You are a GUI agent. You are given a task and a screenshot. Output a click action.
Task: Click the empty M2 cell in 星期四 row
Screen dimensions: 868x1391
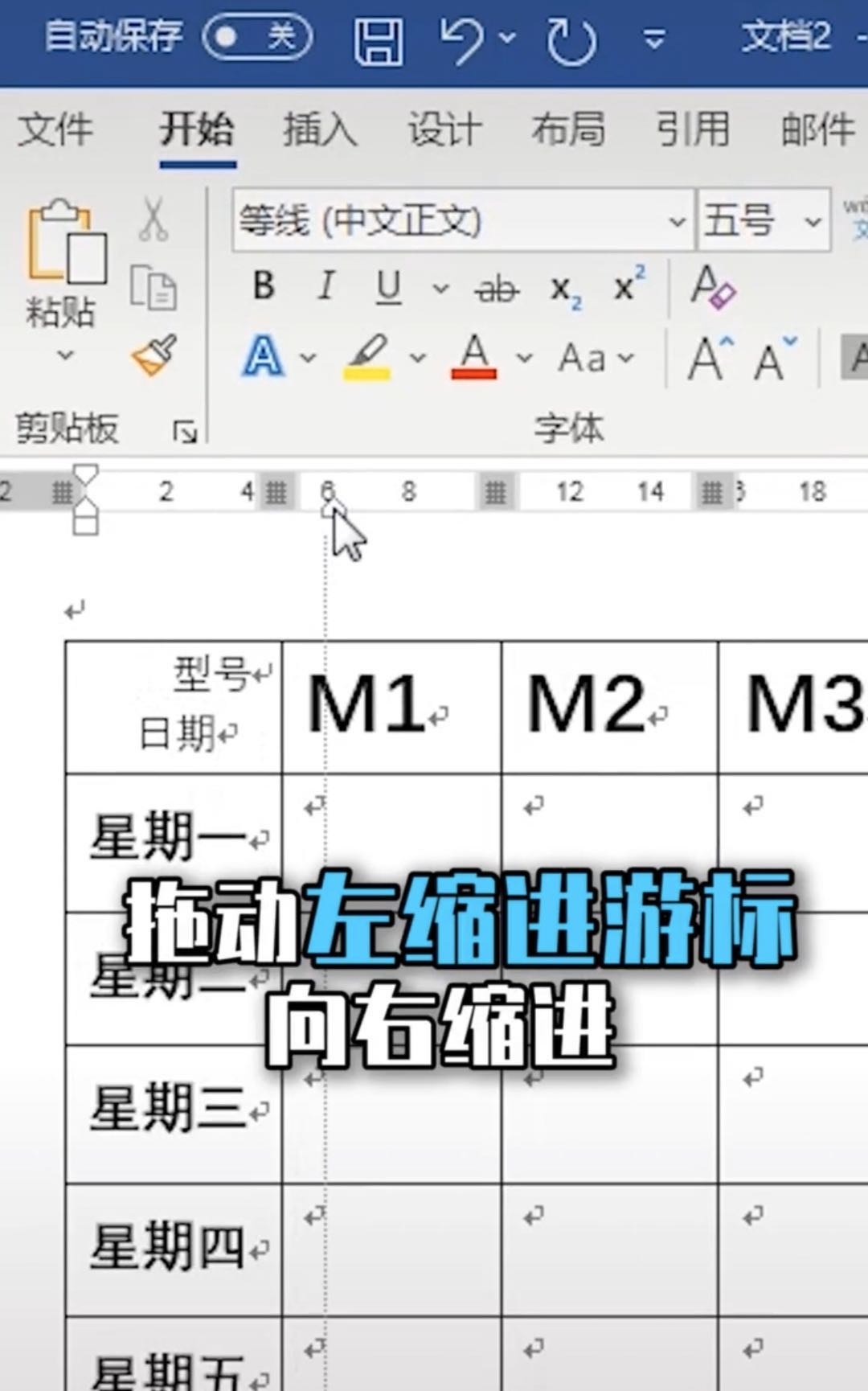[609, 1249]
